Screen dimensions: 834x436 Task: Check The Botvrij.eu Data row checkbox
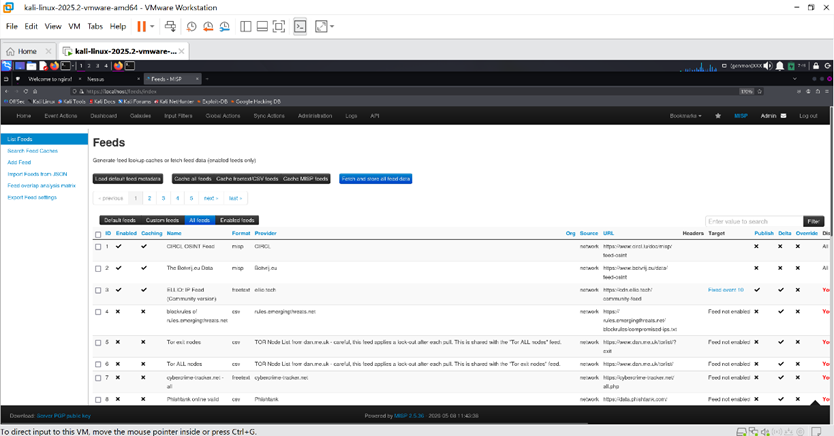click(98, 269)
